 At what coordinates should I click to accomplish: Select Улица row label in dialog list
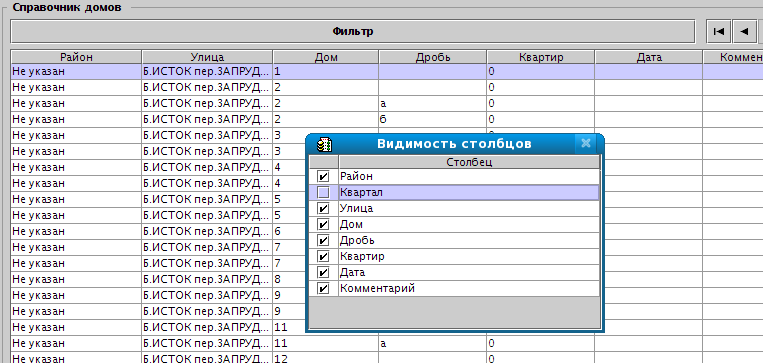tap(357, 208)
